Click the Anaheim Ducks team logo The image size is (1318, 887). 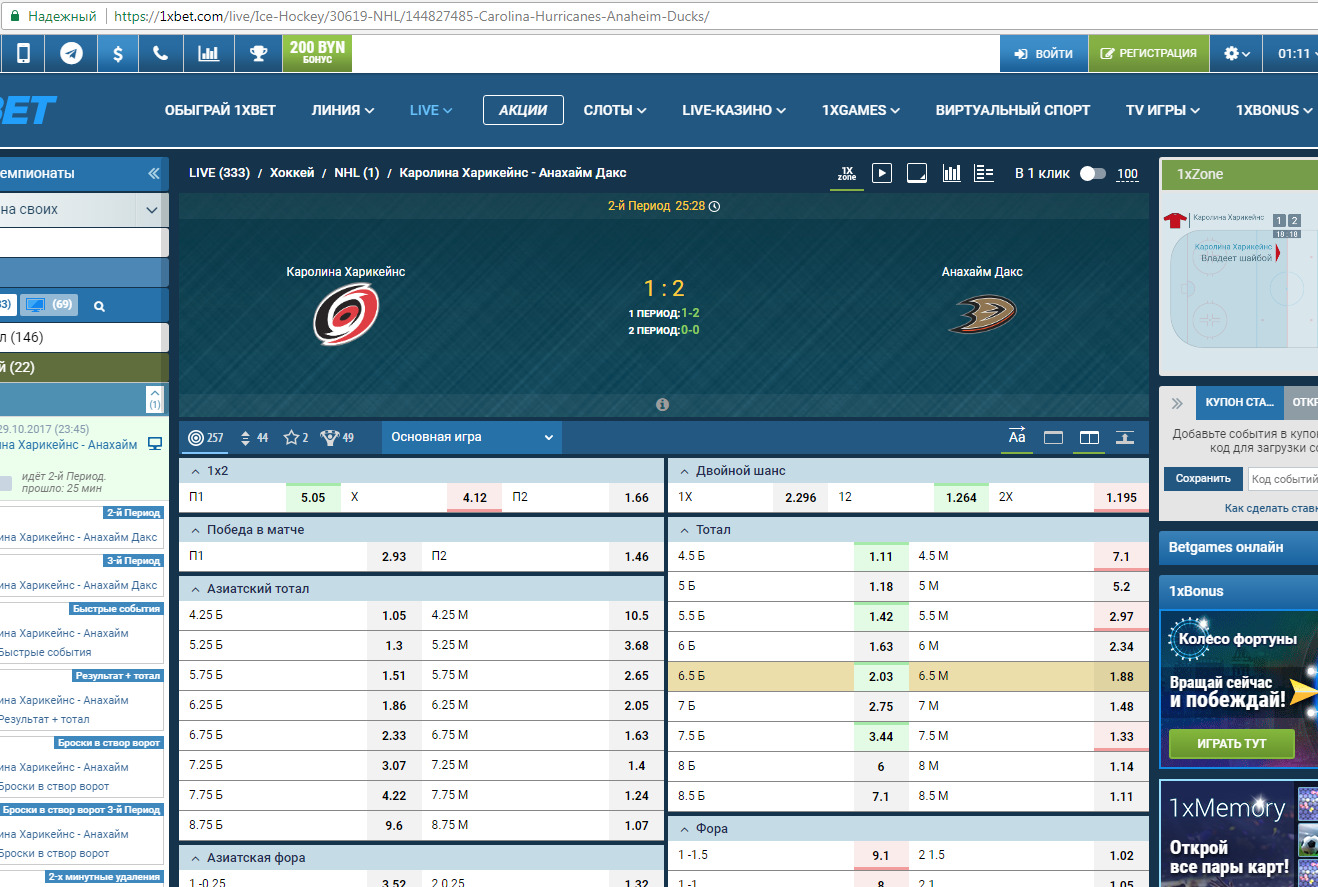(x=982, y=314)
